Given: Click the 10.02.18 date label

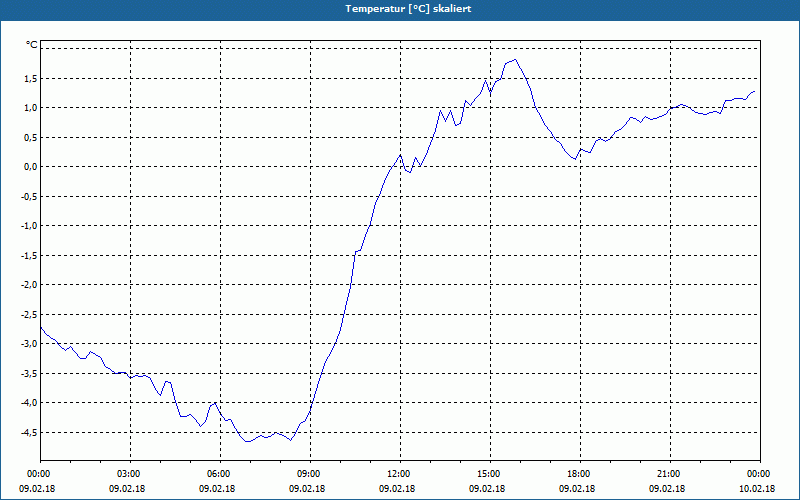Looking at the screenshot, I should click(757, 489).
